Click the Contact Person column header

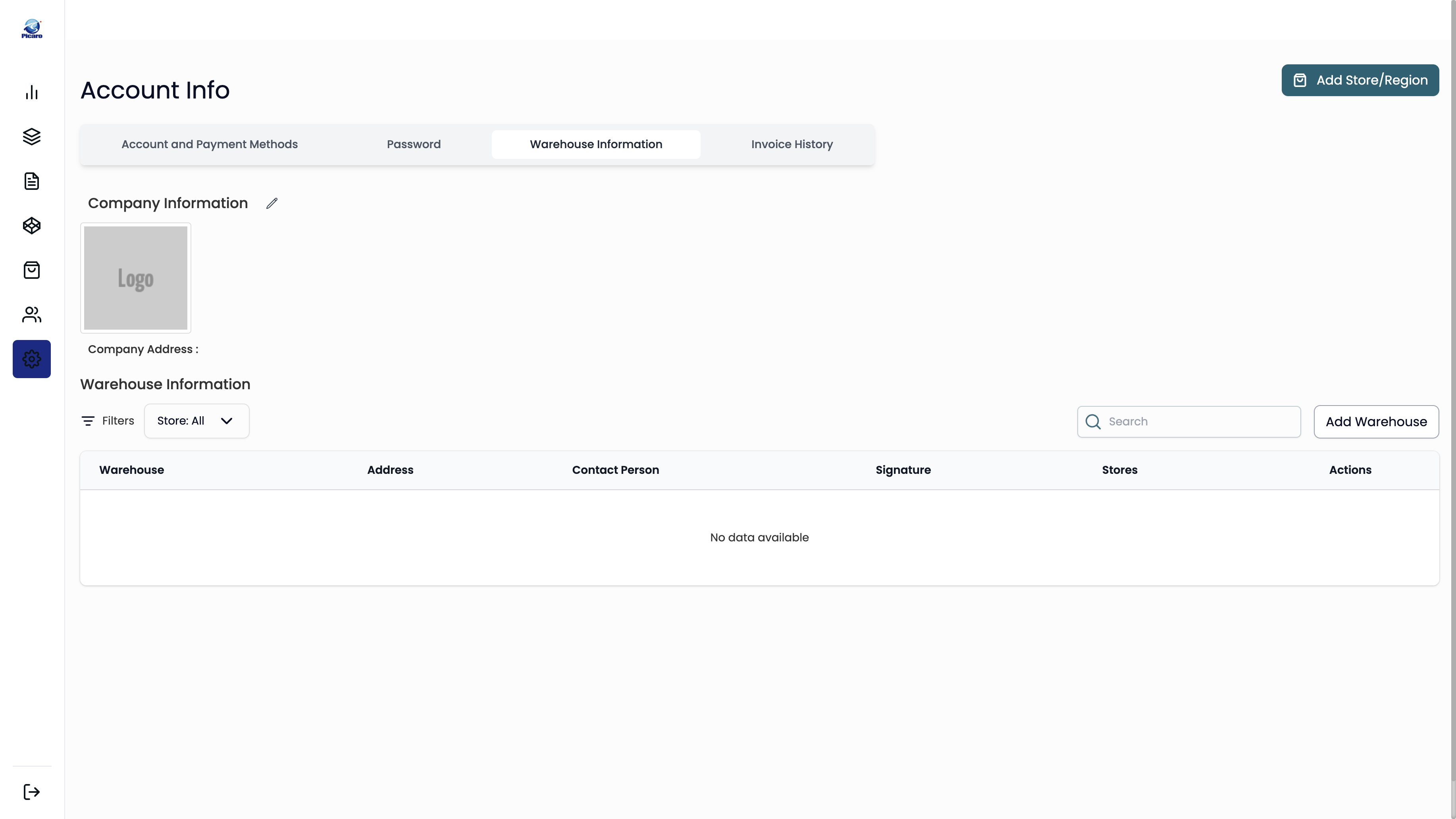click(x=615, y=469)
